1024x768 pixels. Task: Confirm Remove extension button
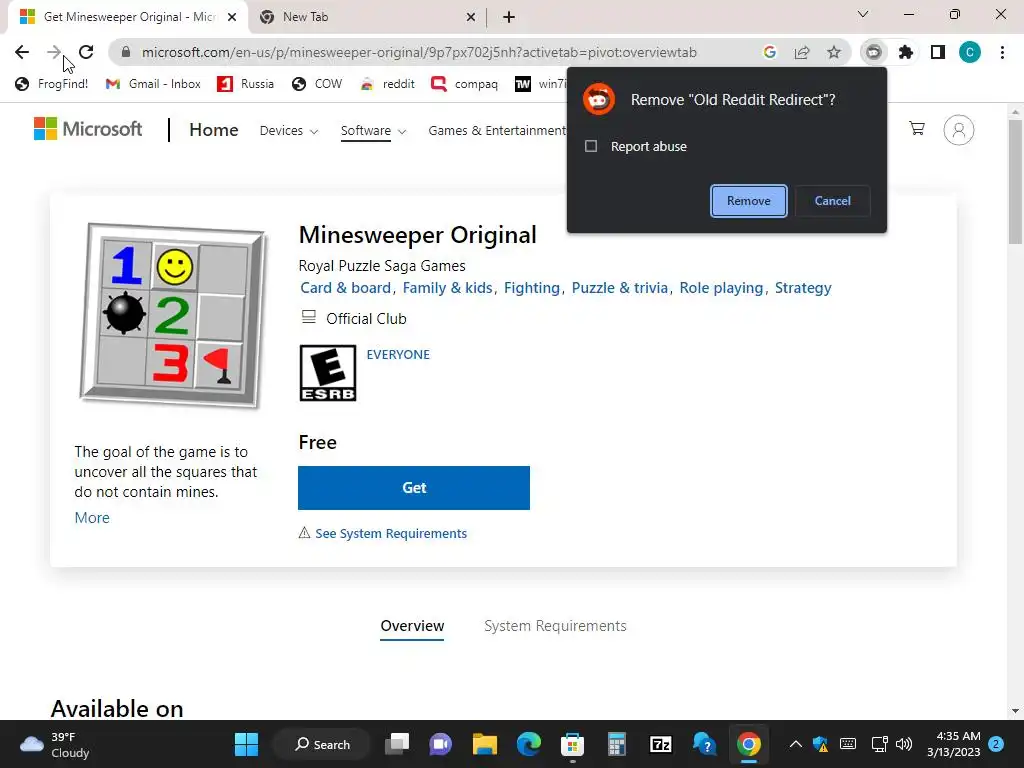coord(748,200)
